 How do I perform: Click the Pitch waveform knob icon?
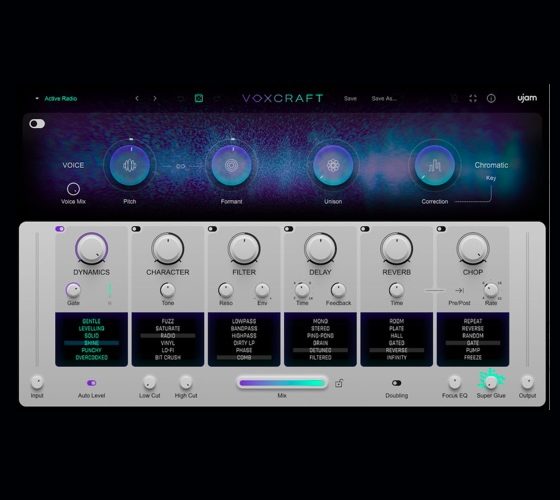tap(130, 165)
